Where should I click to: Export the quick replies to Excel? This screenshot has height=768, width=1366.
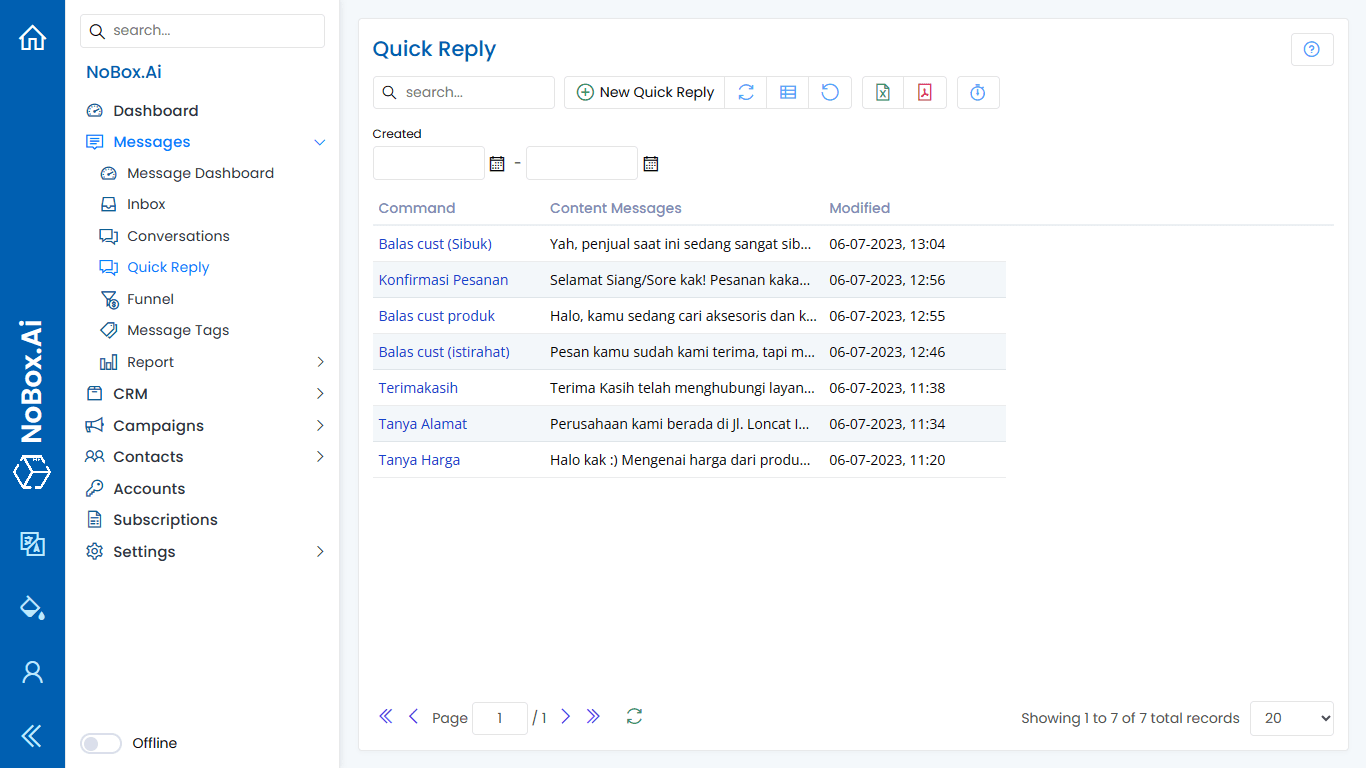pos(882,92)
